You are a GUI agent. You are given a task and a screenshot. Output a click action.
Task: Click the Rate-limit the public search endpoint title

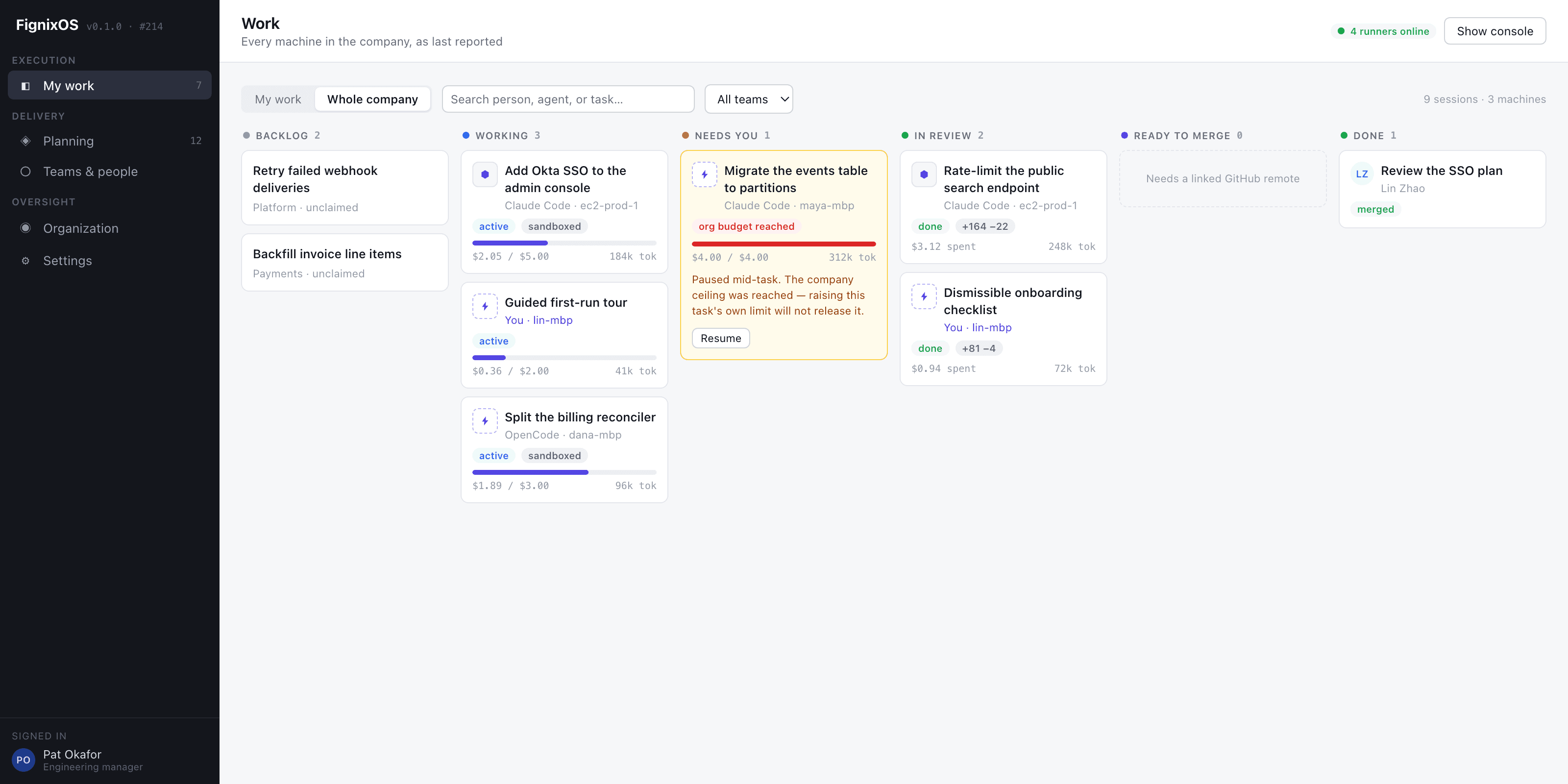coord(1003,179)
